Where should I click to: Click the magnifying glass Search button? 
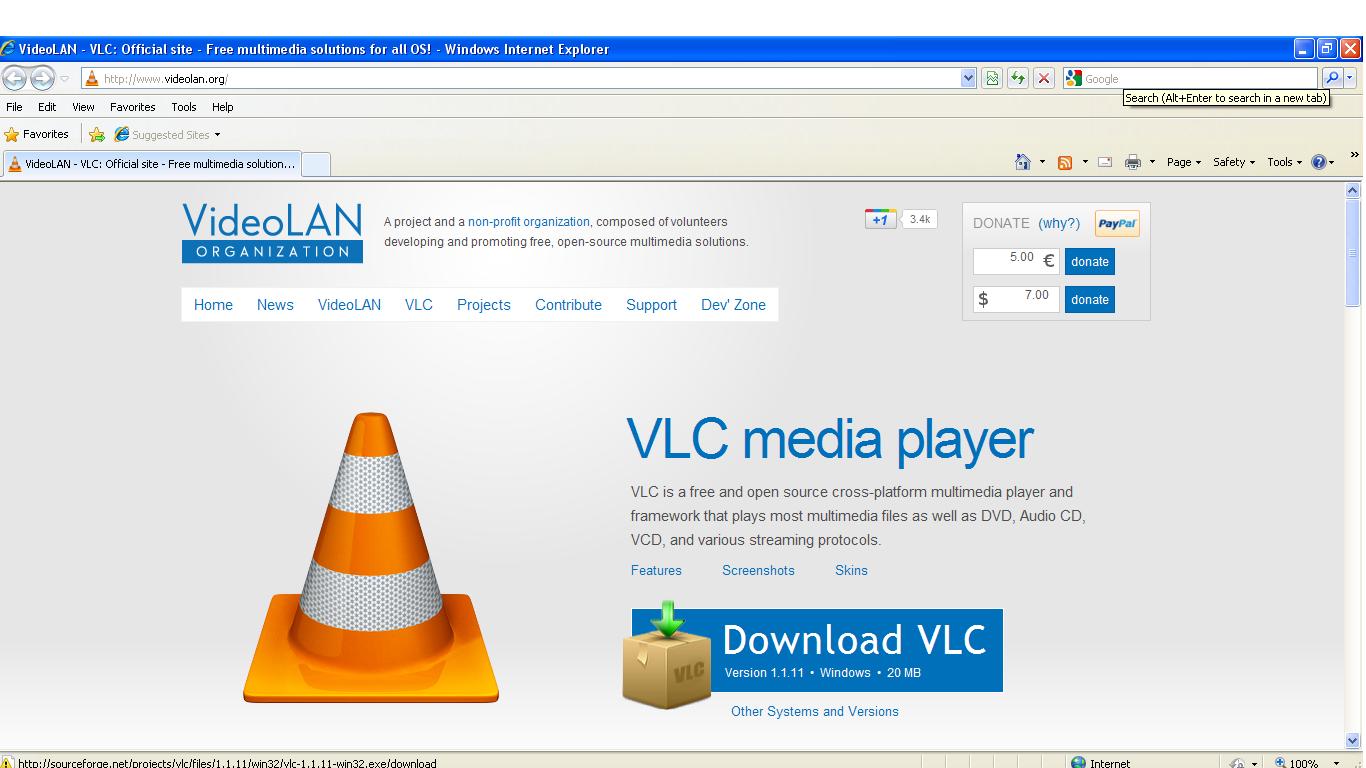[x=1332, y=78]
